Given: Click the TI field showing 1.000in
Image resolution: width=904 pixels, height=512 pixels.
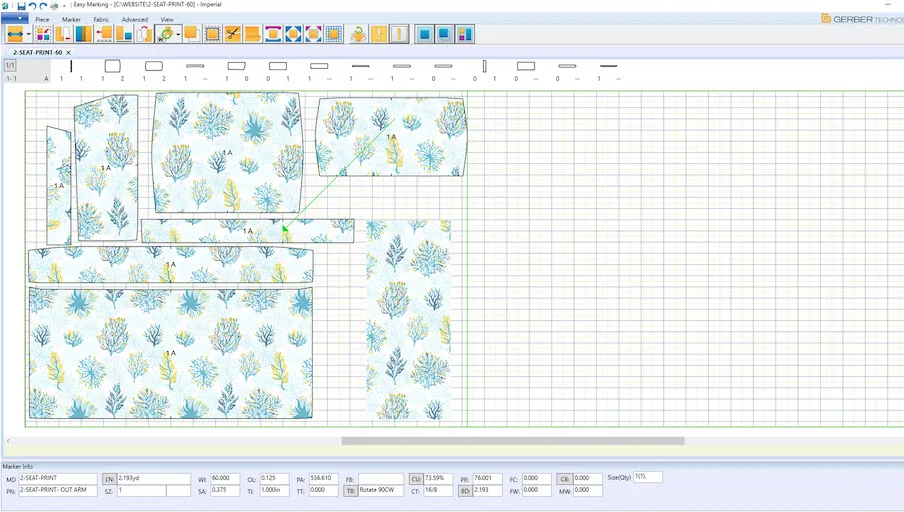Looking at the screenshot, I should click(x=274, y=491).
